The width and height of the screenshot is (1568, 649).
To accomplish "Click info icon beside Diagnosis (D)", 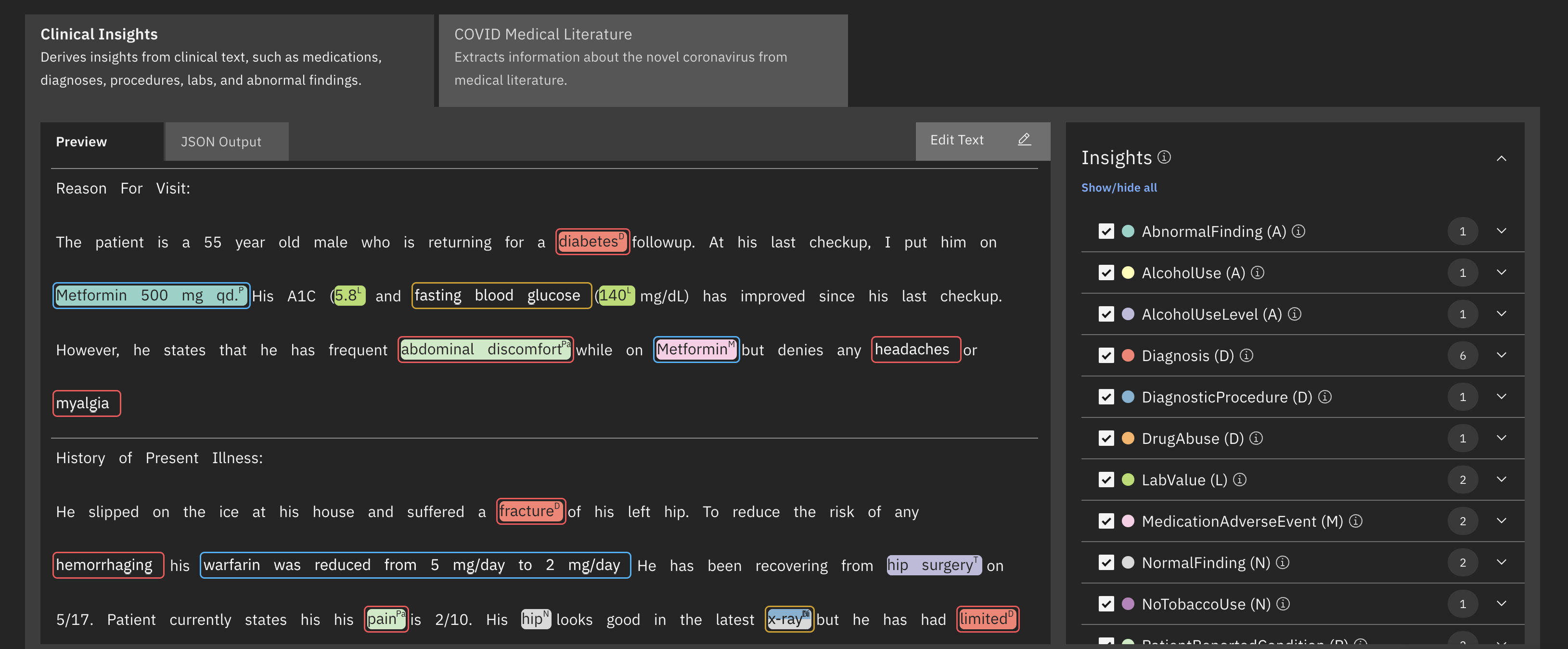I will tap(1246, 355).
